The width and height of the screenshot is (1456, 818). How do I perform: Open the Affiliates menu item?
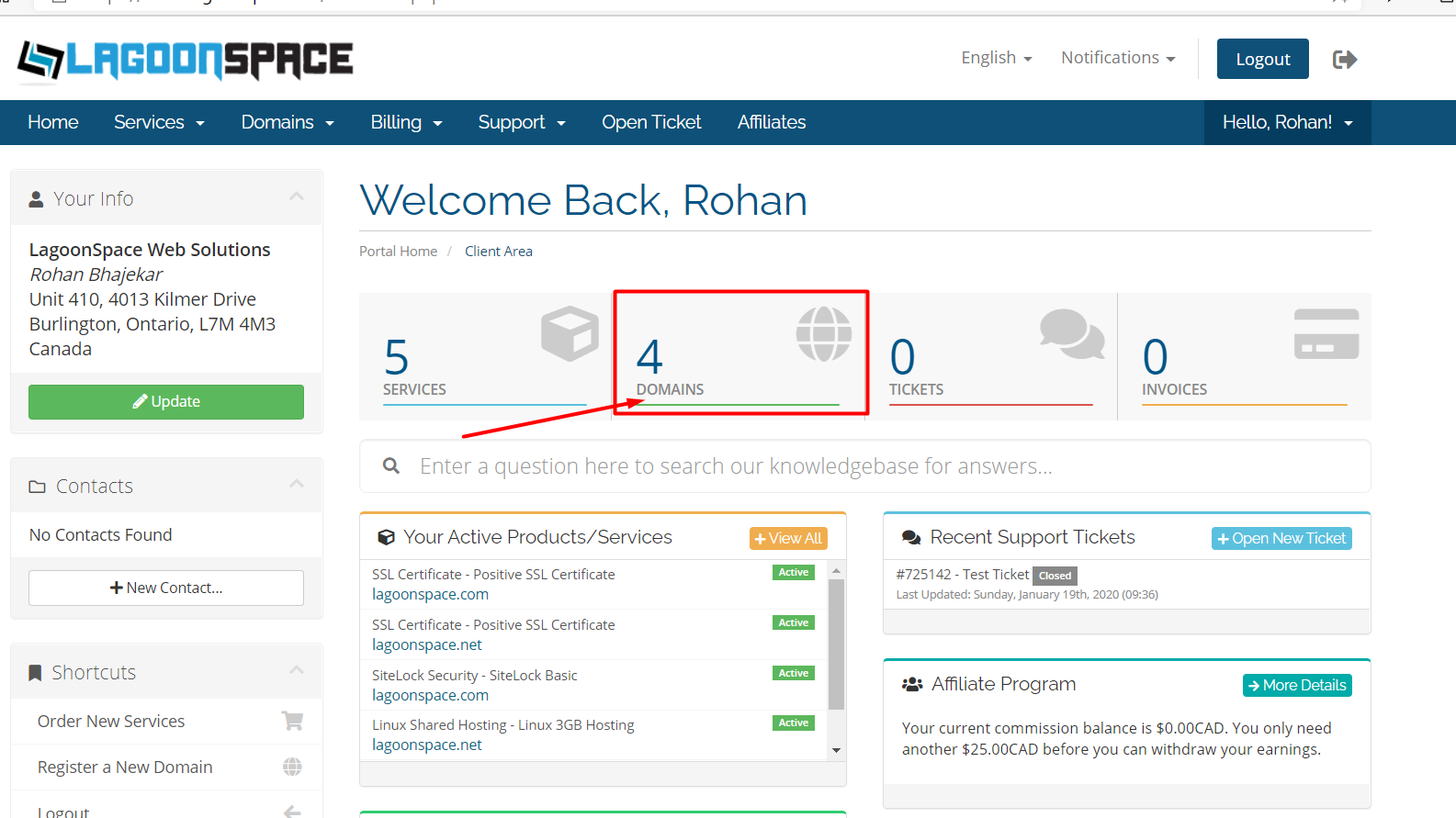coord(771,122)
